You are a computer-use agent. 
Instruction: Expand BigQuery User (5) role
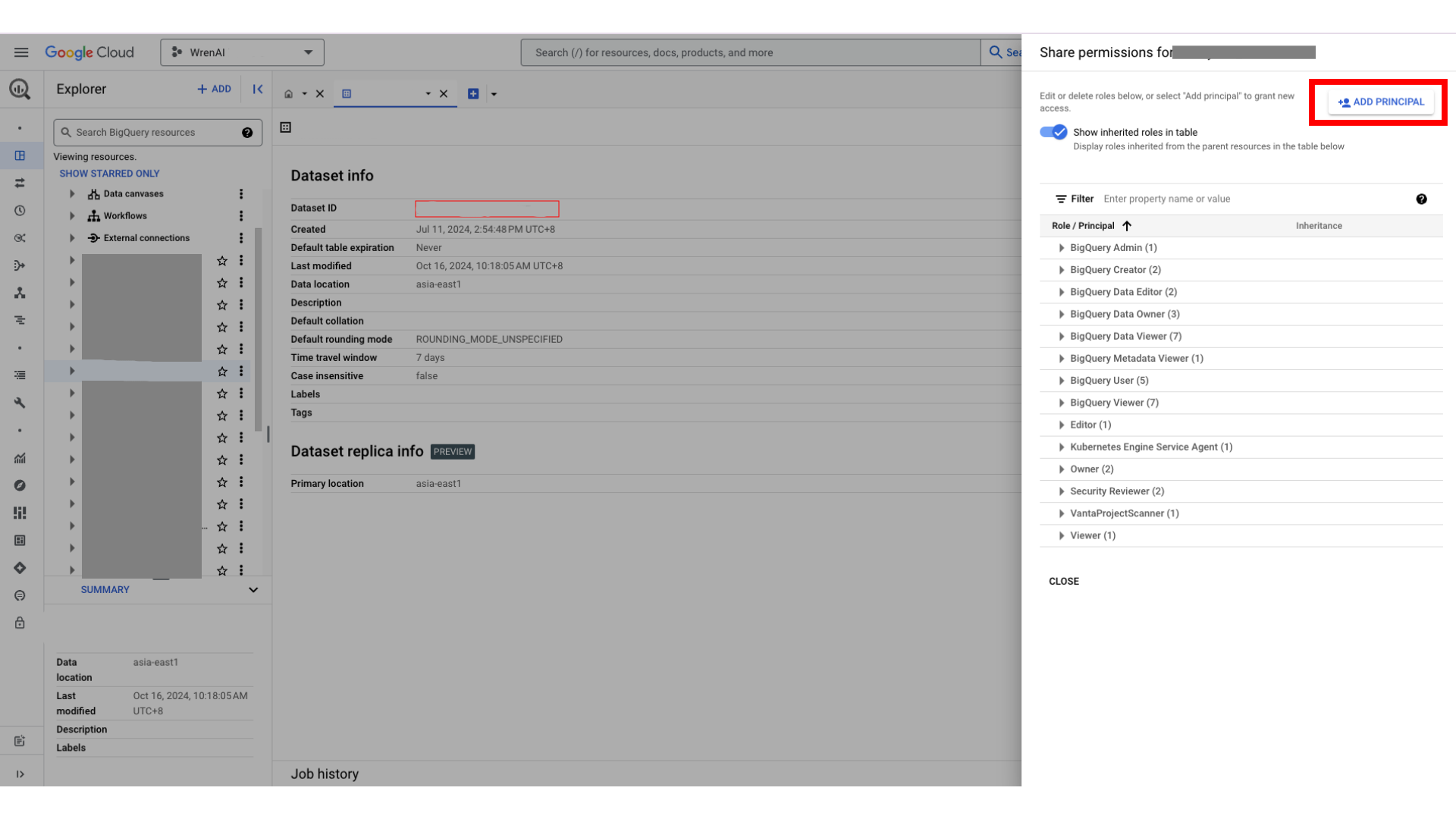(1062, 381)
